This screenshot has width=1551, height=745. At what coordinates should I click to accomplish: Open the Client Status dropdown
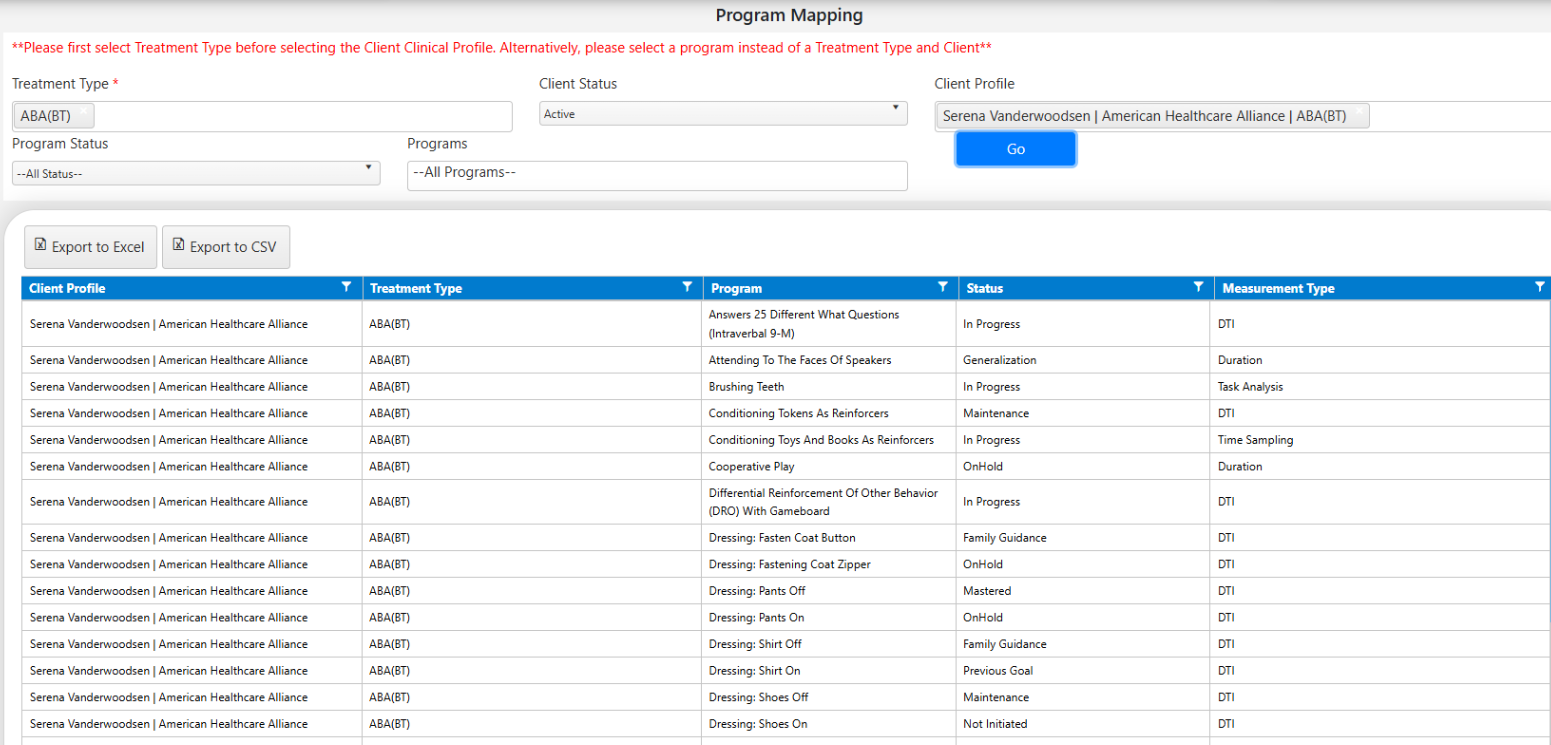click(x=723, y=114)
